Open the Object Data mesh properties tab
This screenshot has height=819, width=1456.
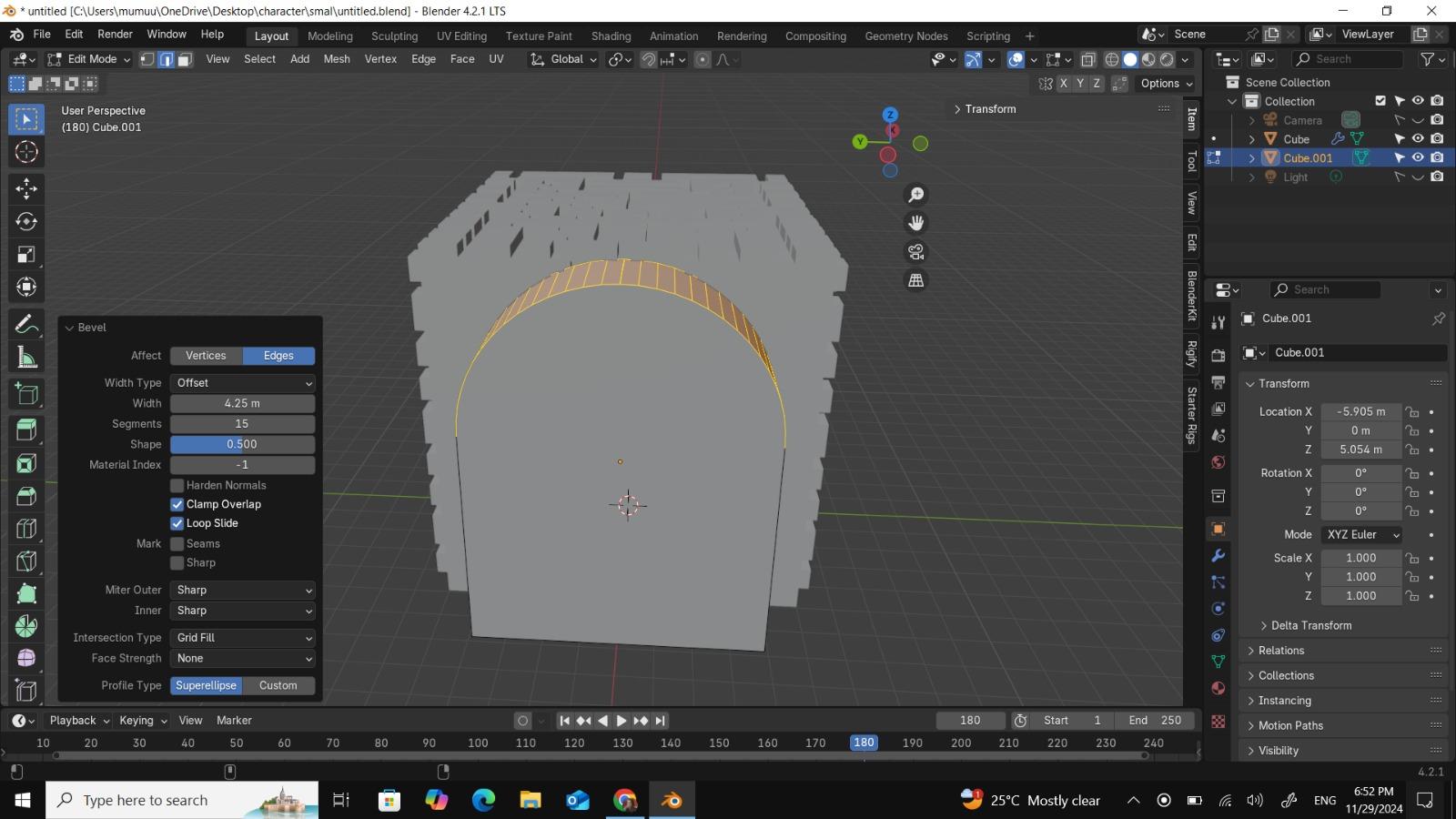point(1218,662)
